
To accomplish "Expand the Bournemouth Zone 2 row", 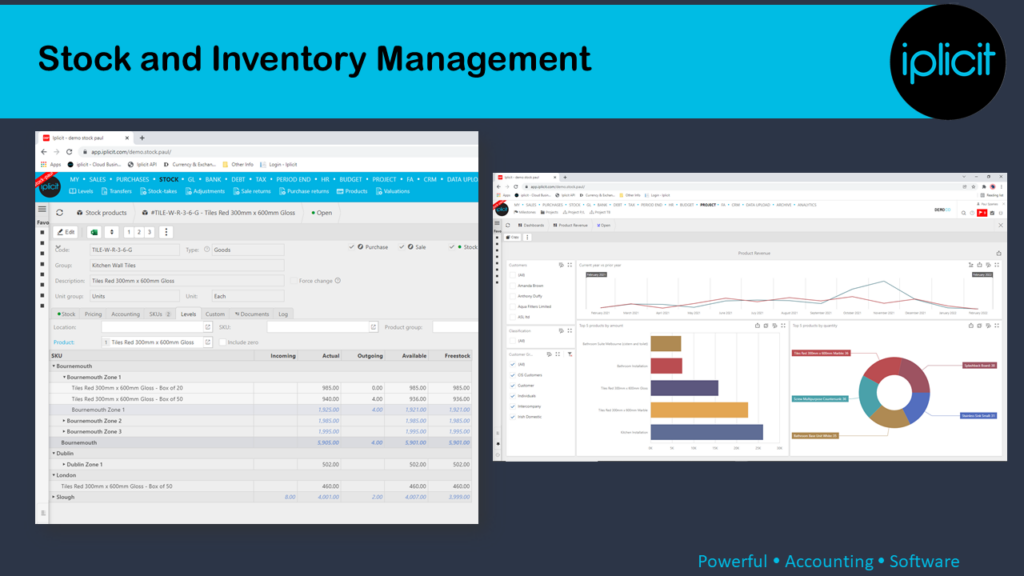I will (64, 421).
